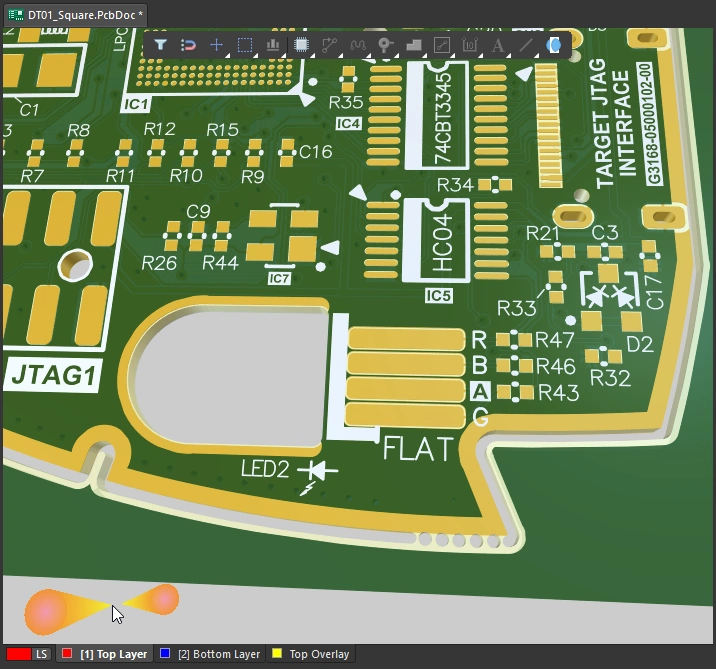Select the Place Component chip icon

[301, 45]
